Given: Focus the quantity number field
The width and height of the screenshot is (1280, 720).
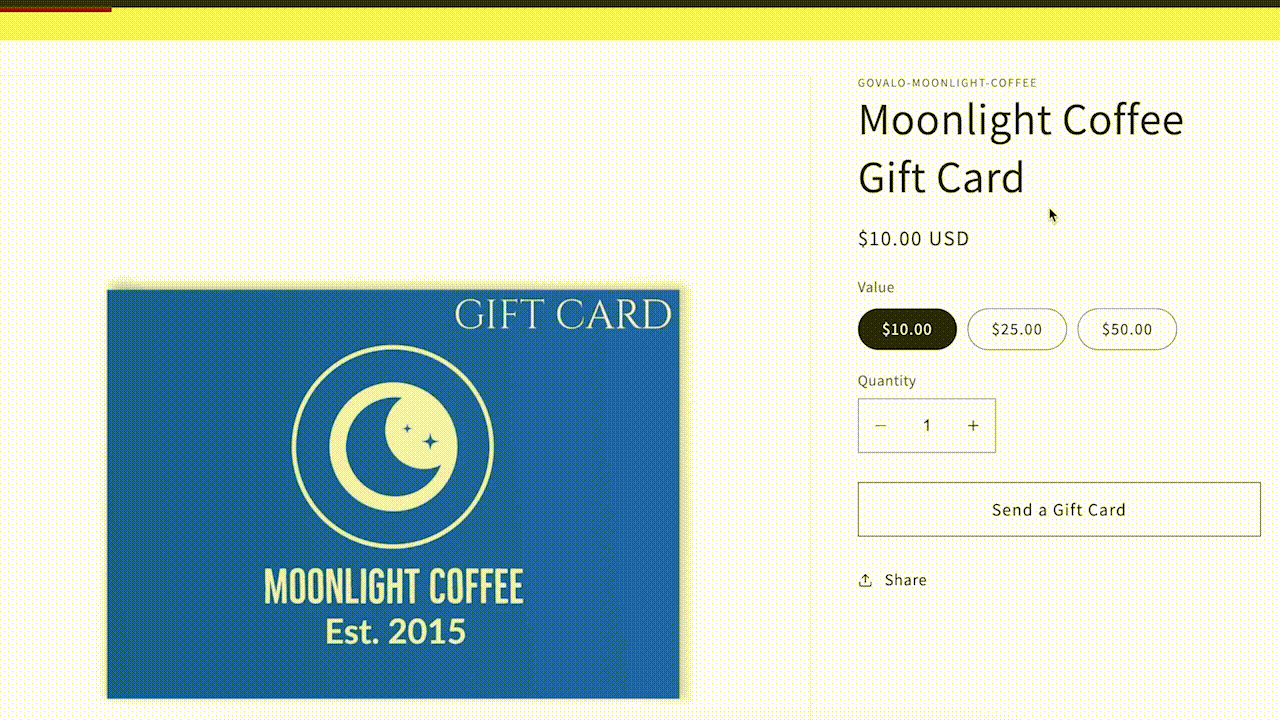Looking at the screenshot, I should (x=927, y=426).
